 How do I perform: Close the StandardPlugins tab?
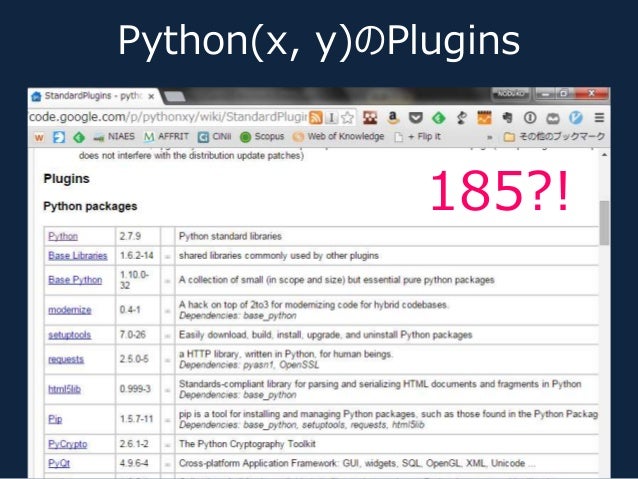[151, 97]
